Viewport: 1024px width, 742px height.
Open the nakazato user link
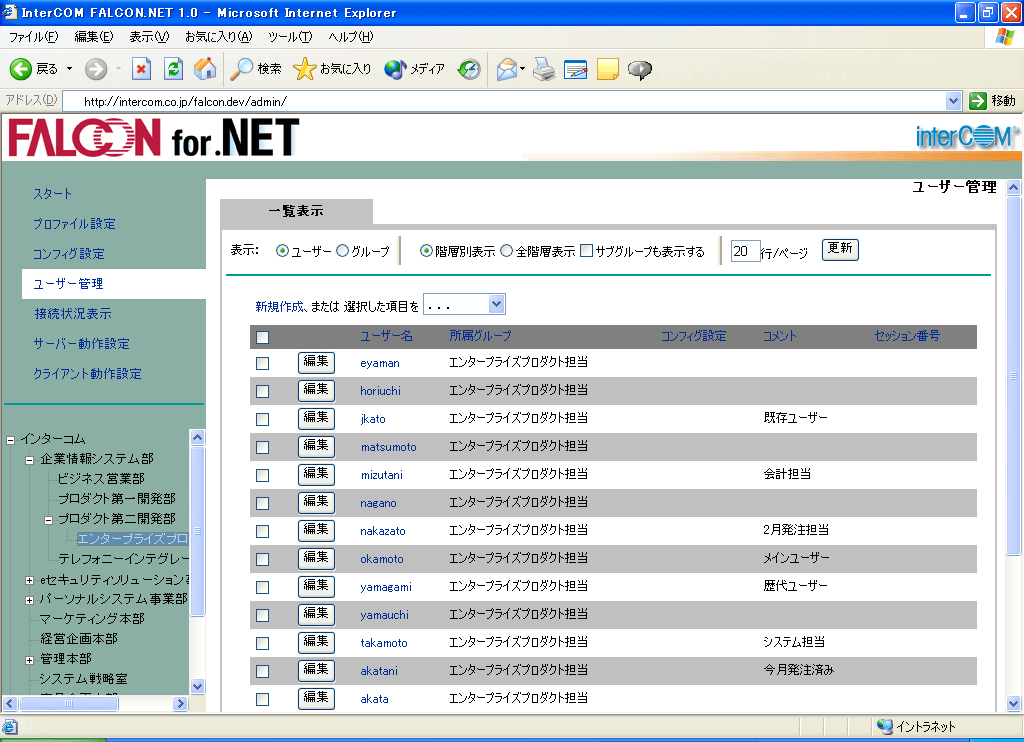383,531
